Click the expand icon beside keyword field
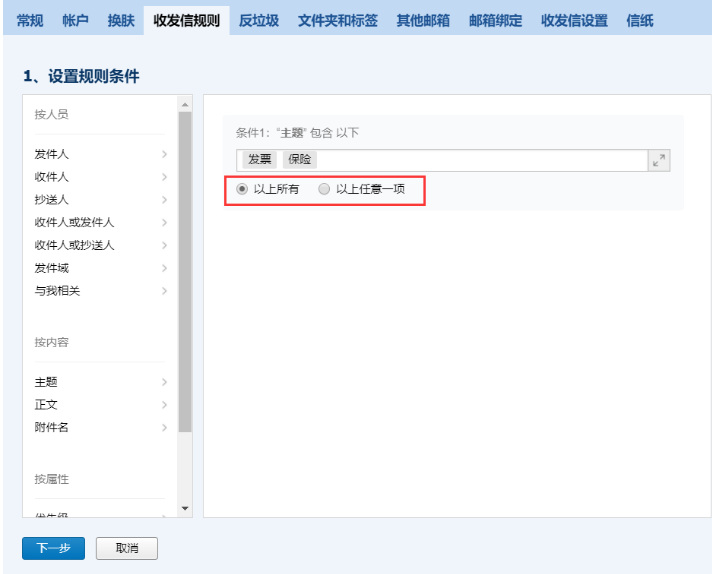 (x=658, y=160)
